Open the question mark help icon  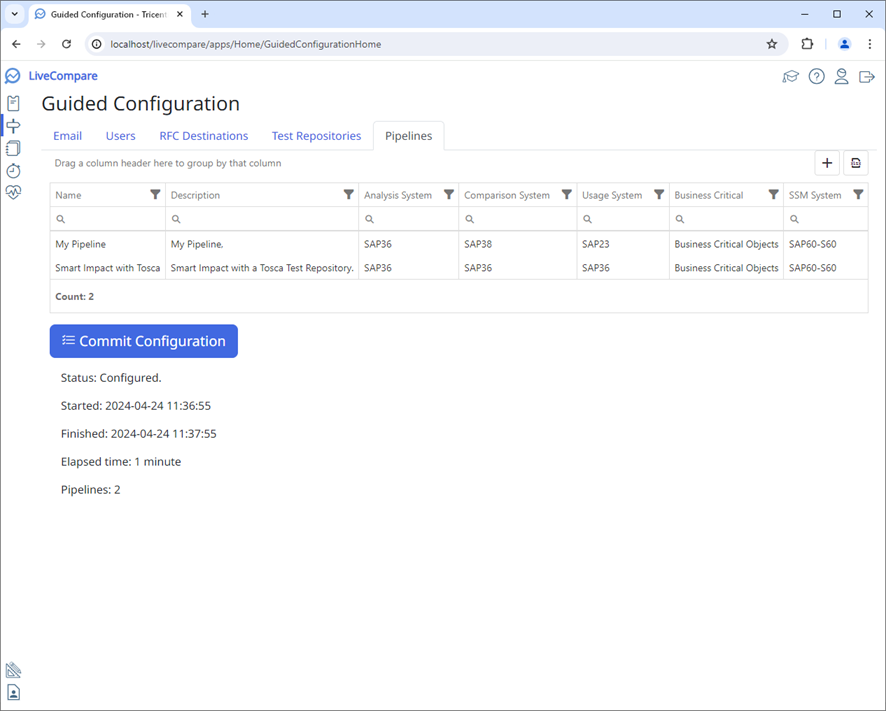[816, 76]
